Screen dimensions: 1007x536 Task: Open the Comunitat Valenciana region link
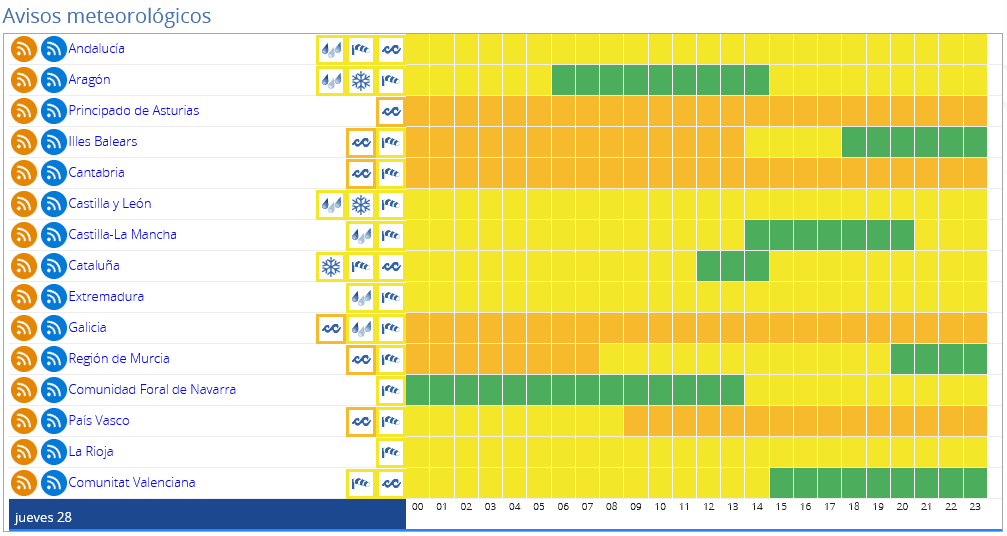(132, 483)
